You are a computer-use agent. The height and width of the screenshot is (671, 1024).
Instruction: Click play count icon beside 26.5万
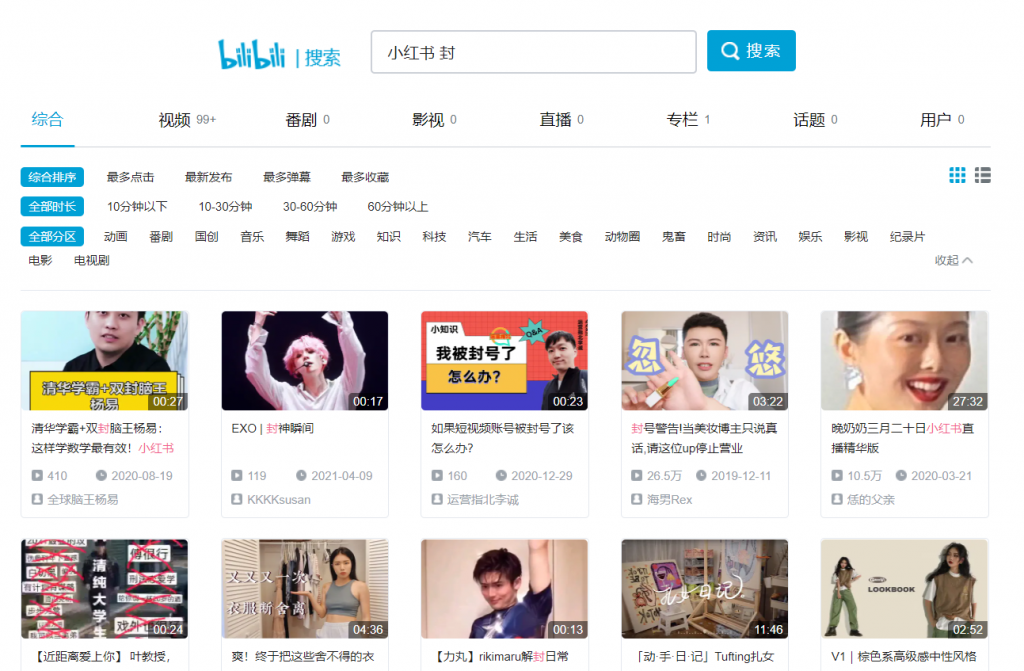(636, 476)
